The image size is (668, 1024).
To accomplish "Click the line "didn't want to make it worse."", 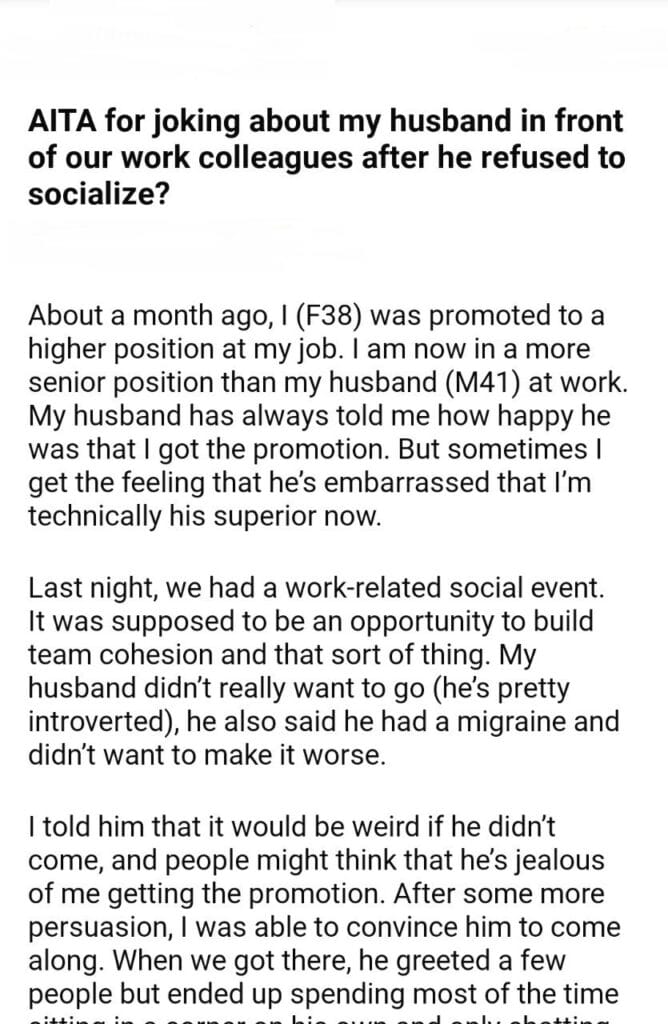I will click(207, 753).
